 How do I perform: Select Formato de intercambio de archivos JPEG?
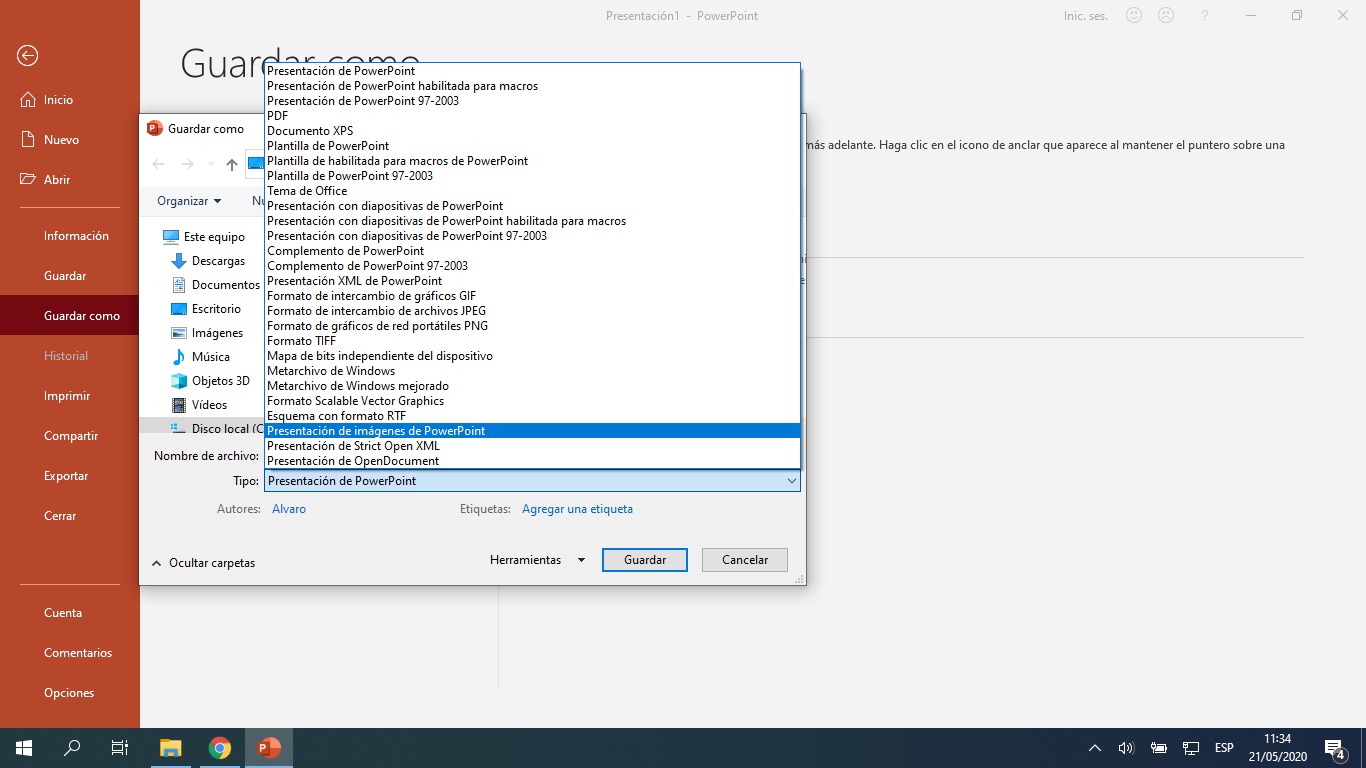[532, 311]
